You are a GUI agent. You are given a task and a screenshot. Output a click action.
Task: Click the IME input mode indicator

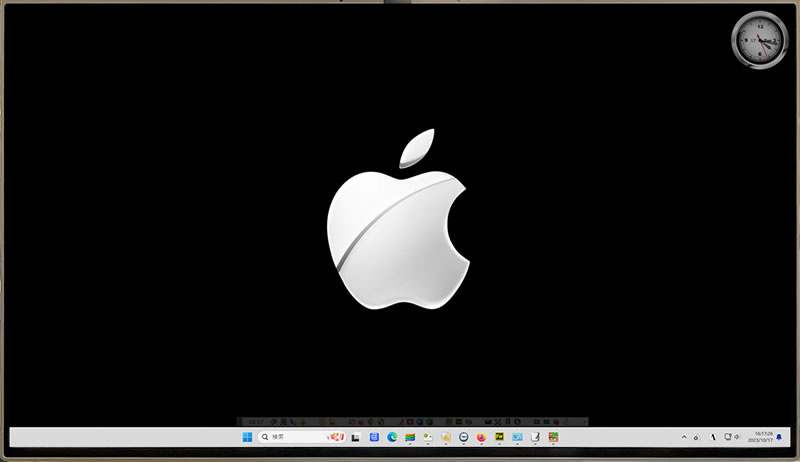pos(713,437)
